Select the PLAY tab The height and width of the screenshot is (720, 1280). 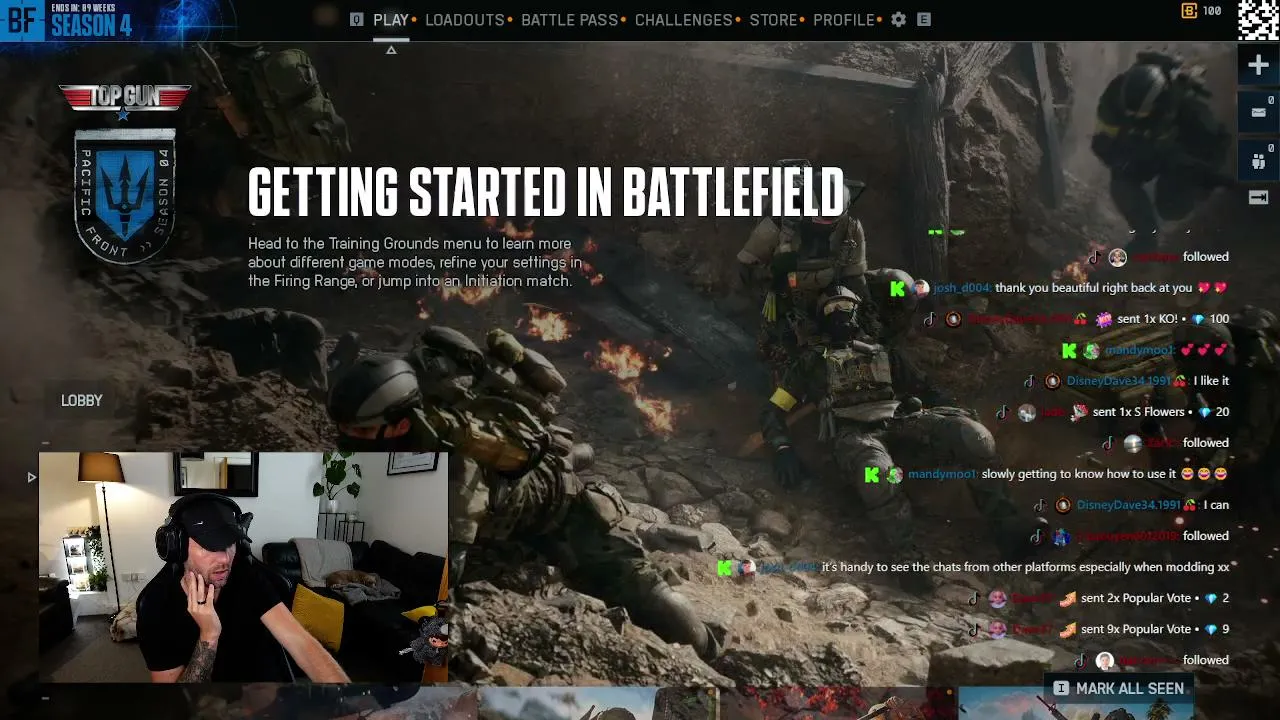(x=391, y=20)
